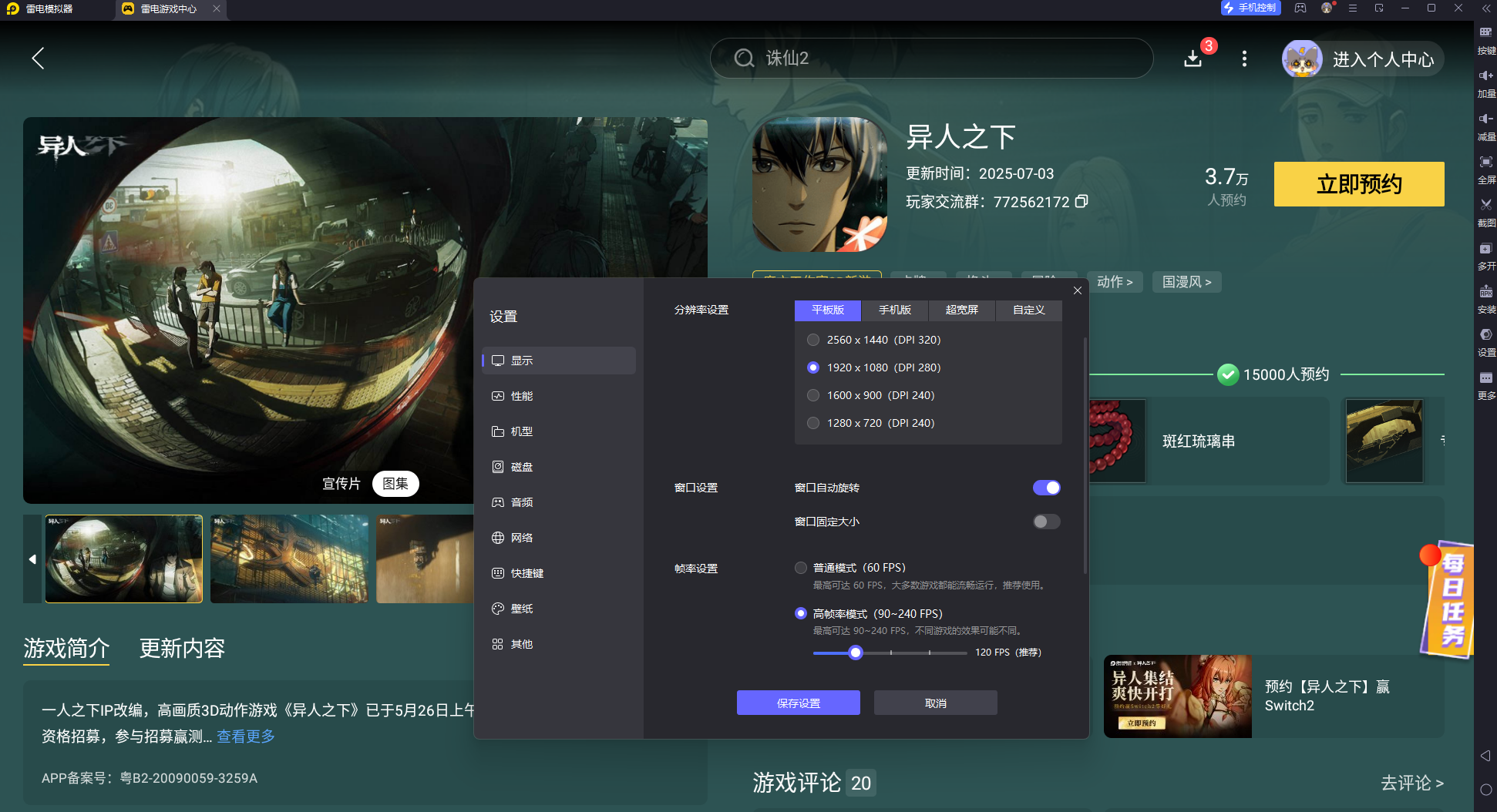Viewport: 1497px width, 812px height.
Task: Select the 1600 x 900 (DPI 240) resolution
Action: pos(813,395)
